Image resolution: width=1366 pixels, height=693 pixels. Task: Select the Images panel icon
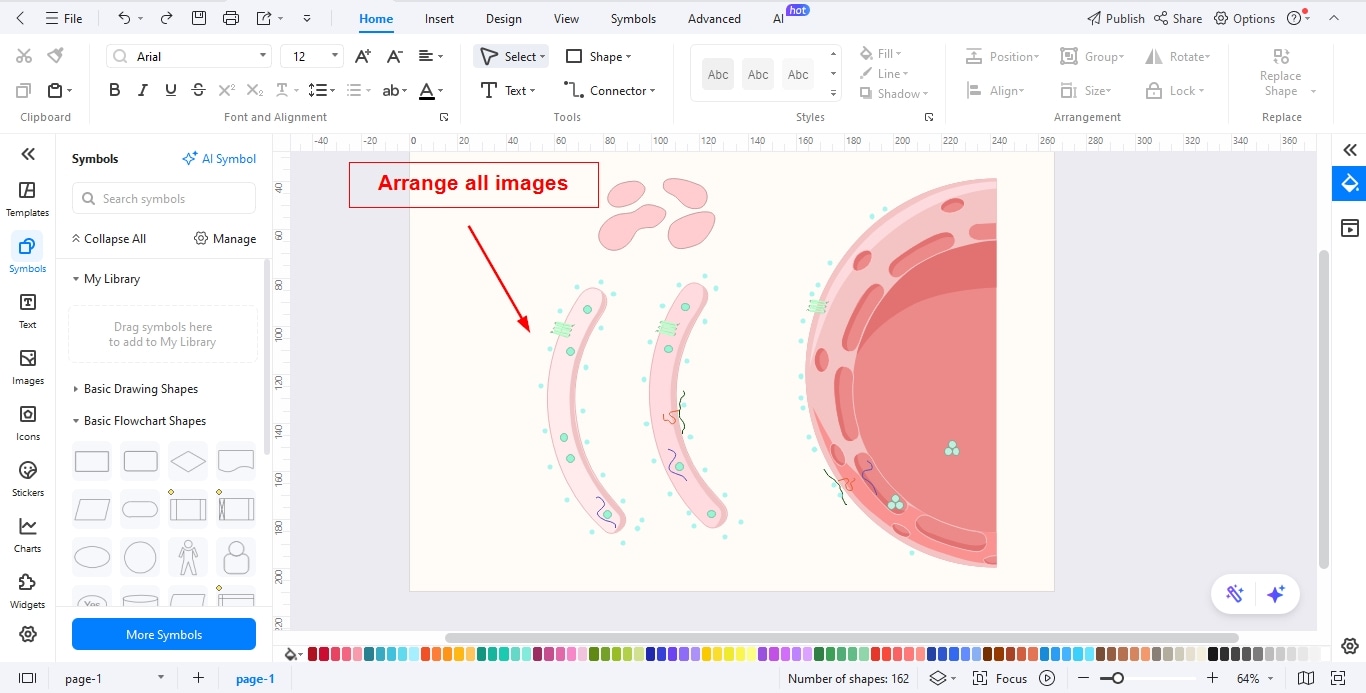click(x=27, y=365)
